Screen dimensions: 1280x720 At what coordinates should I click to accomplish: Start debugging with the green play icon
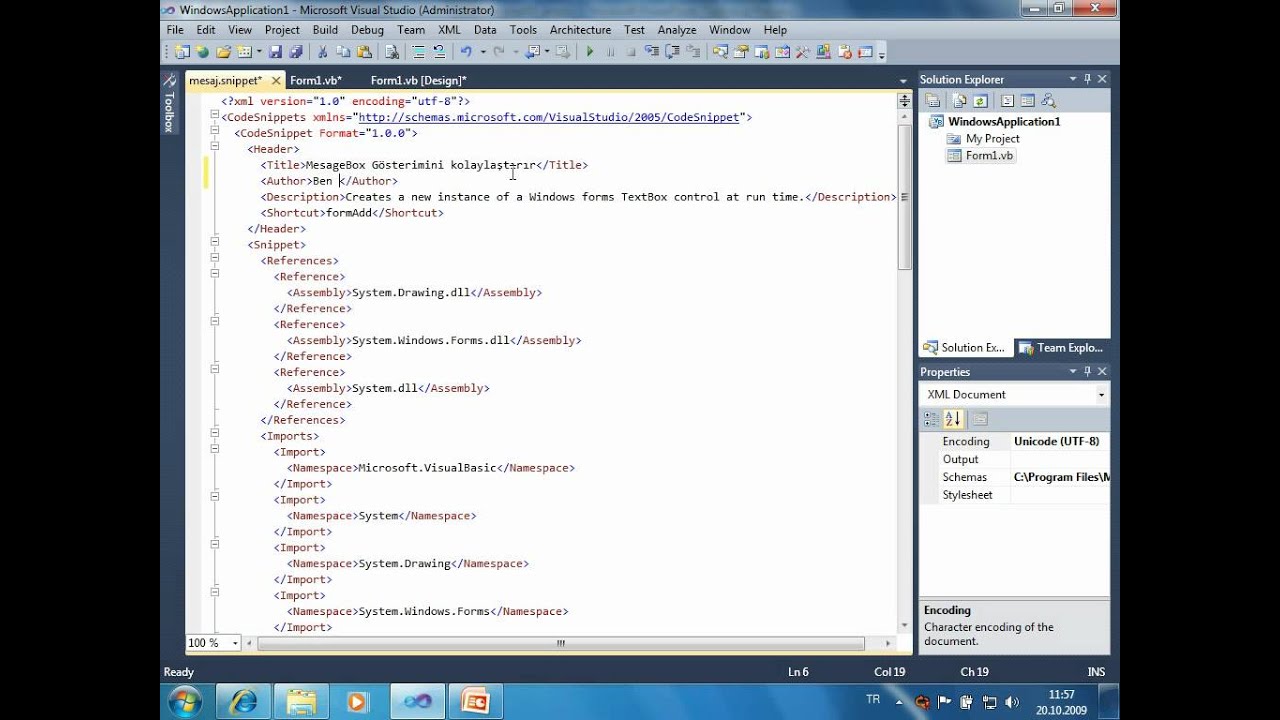pyautogui.click(x=590, y=52)
